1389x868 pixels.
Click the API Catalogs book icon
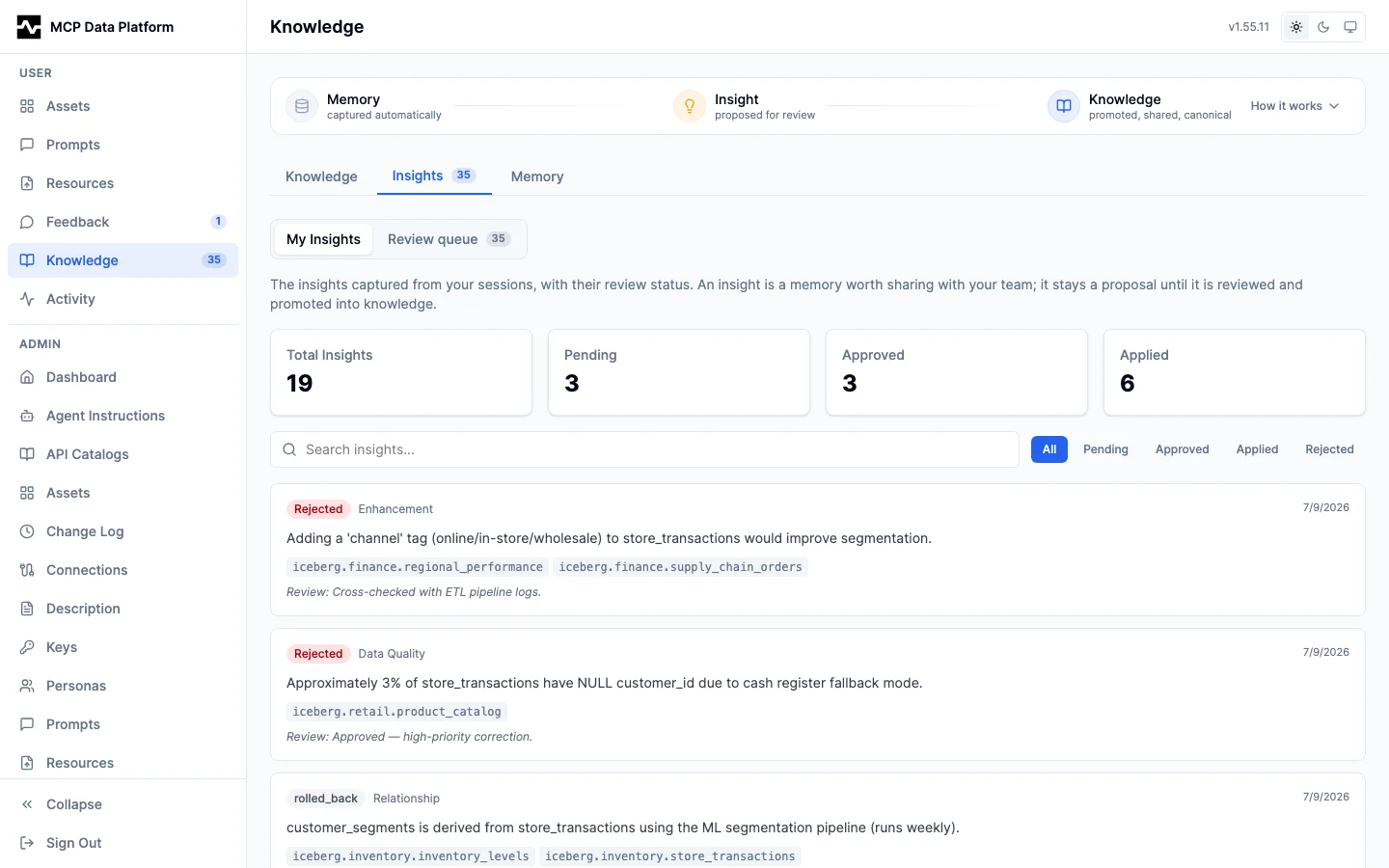[x=27, y=454]
